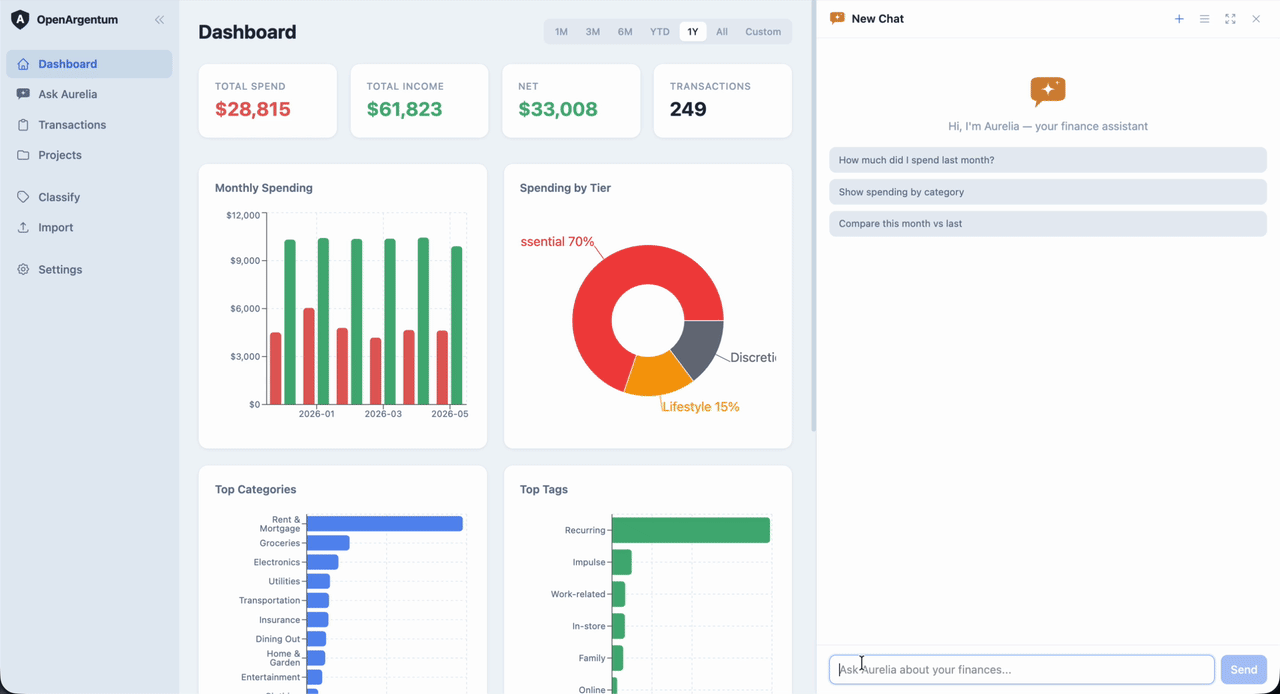Click the Groceries category bar

[x=328, y=543]
